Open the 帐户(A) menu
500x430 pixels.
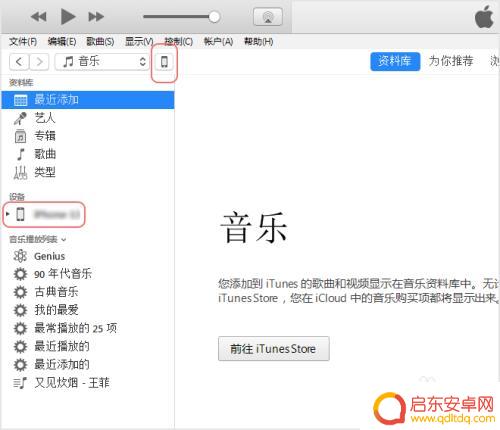click(218, 42)
